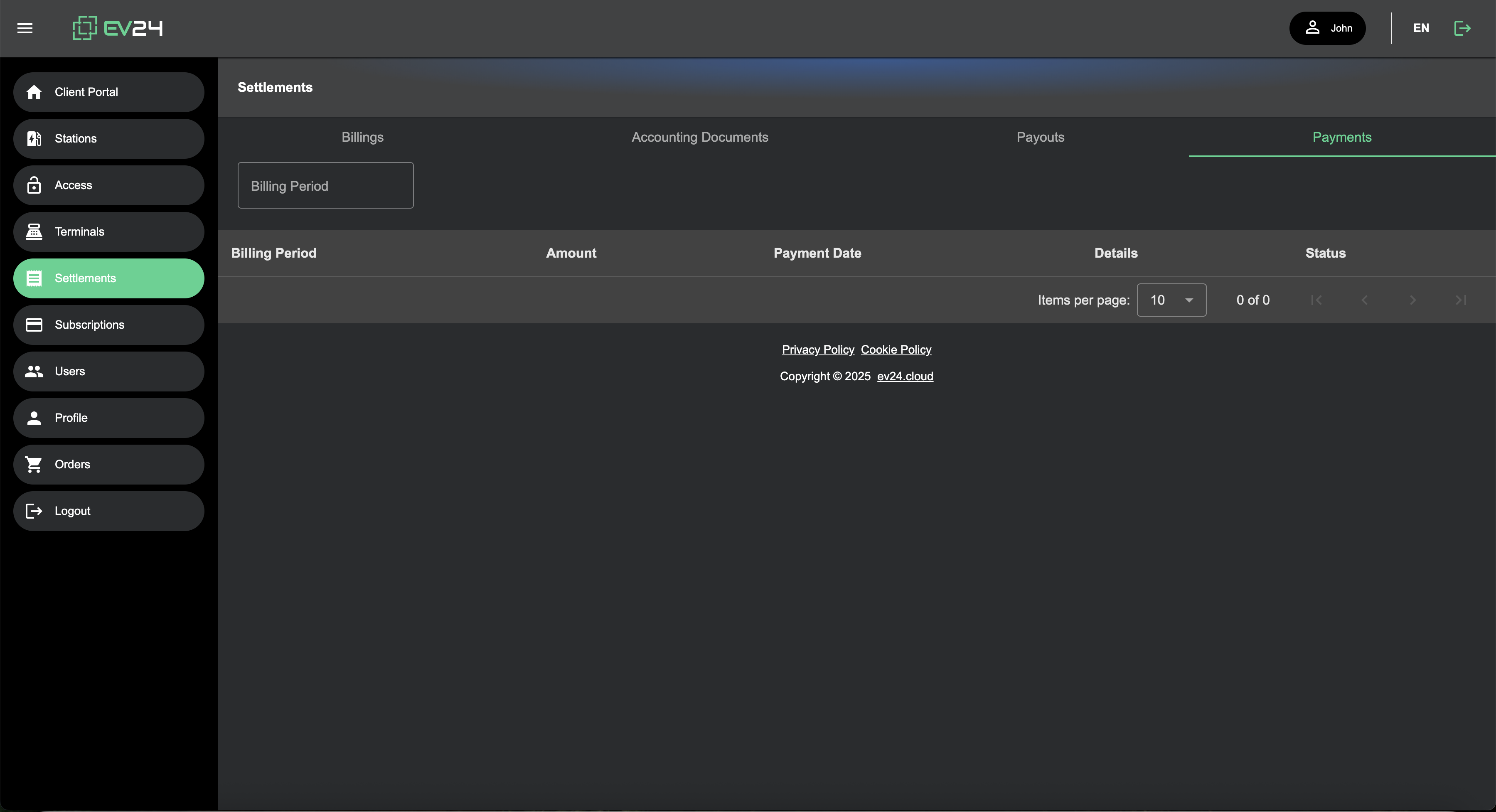The image size is (1496, 812).
Task: Open Stations via charging station icon
Action: pos(34,138)
